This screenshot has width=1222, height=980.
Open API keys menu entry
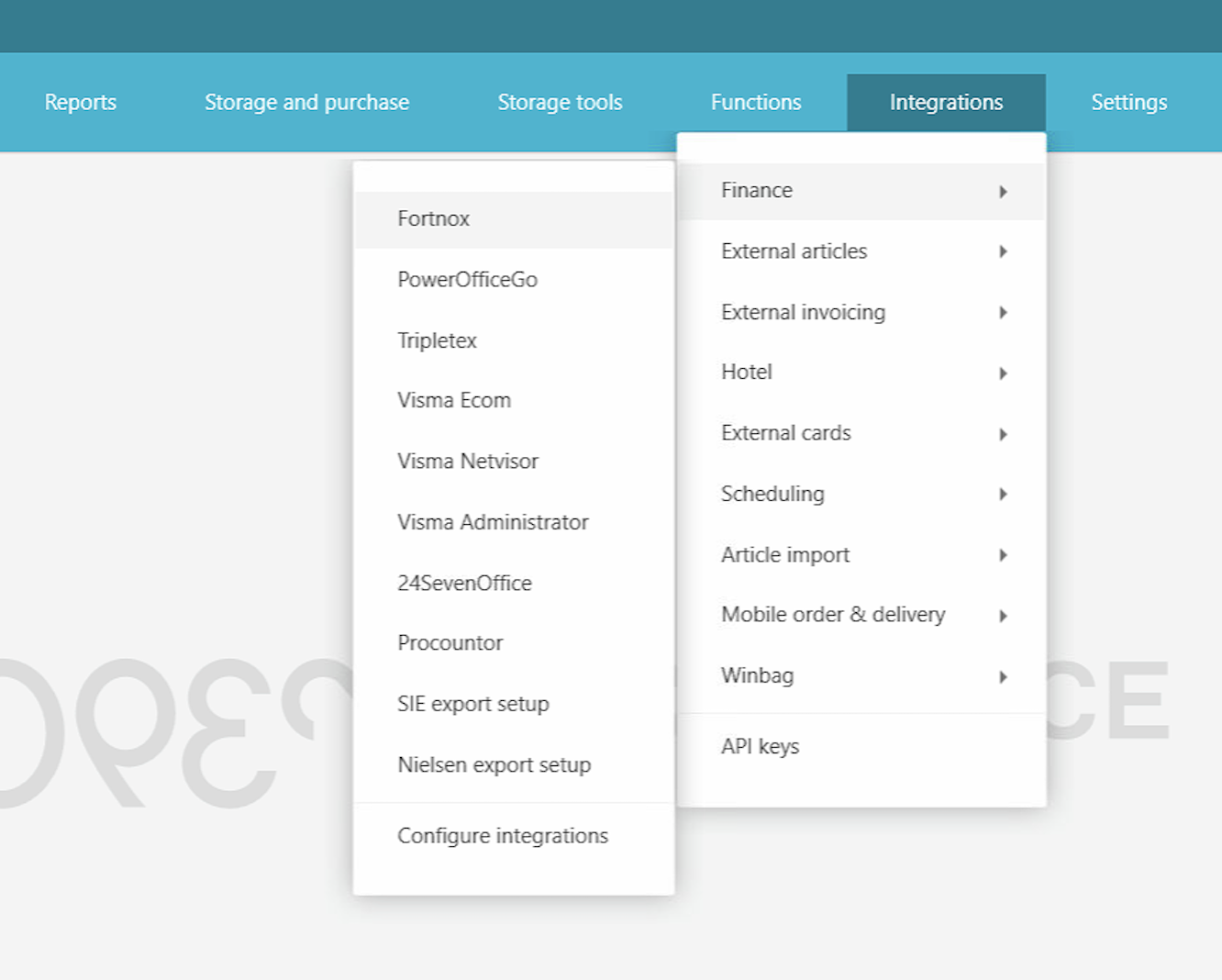tap(760, 747)
